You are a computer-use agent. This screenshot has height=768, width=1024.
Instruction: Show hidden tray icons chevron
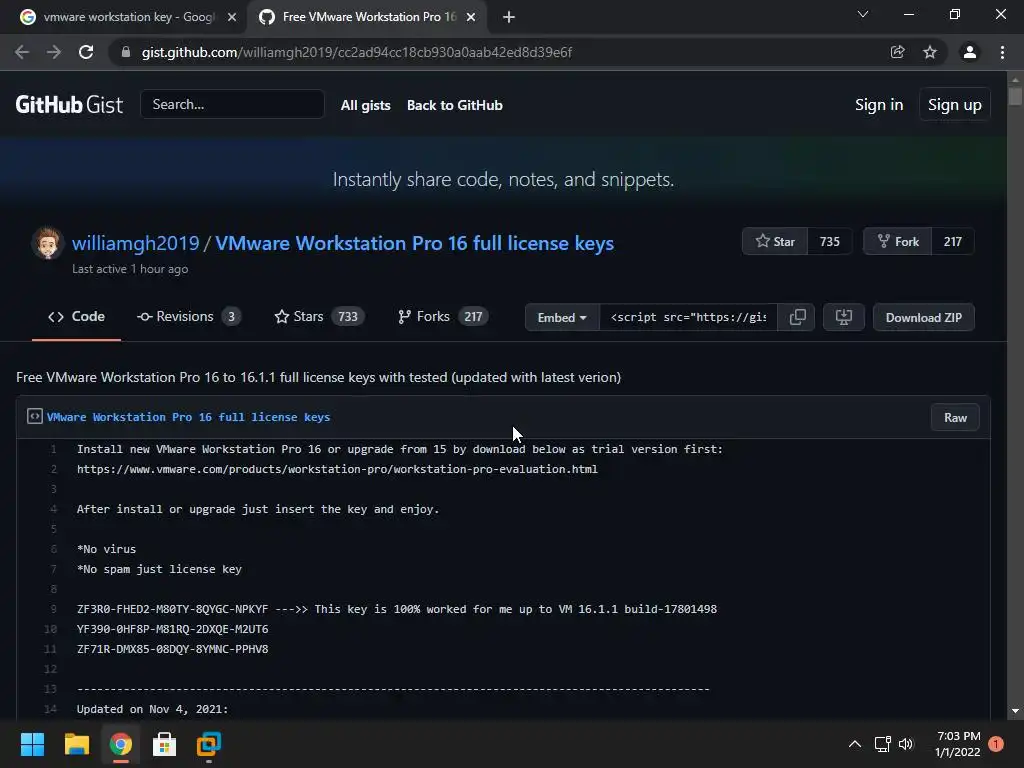click(x=854, y=744)
